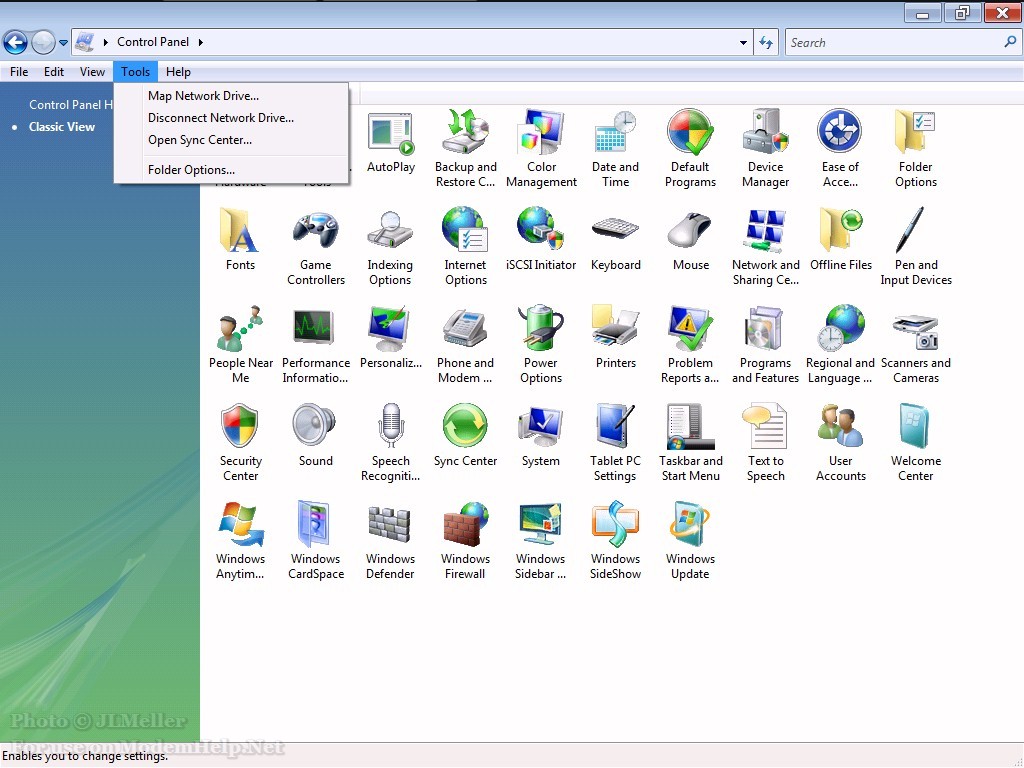Open Windows Update icon
The image size is (1024, 768).
[x=690, y=526]
